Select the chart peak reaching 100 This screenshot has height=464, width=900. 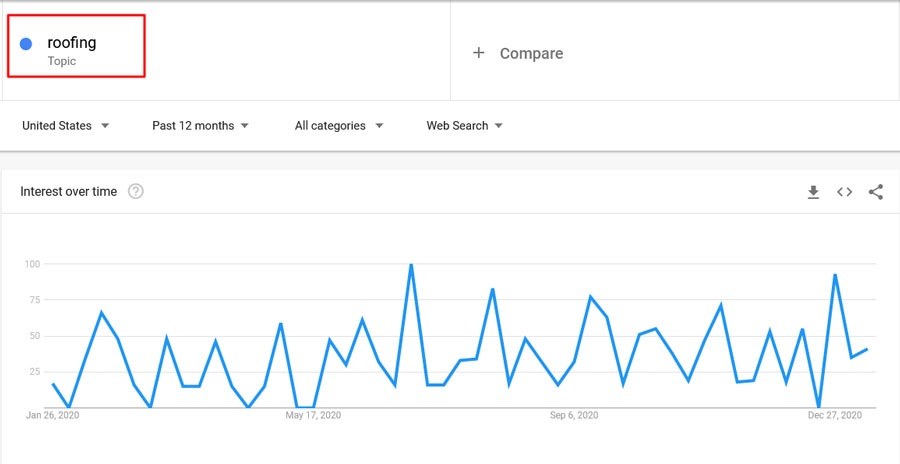pyautogui.click(x=411, y=265)
